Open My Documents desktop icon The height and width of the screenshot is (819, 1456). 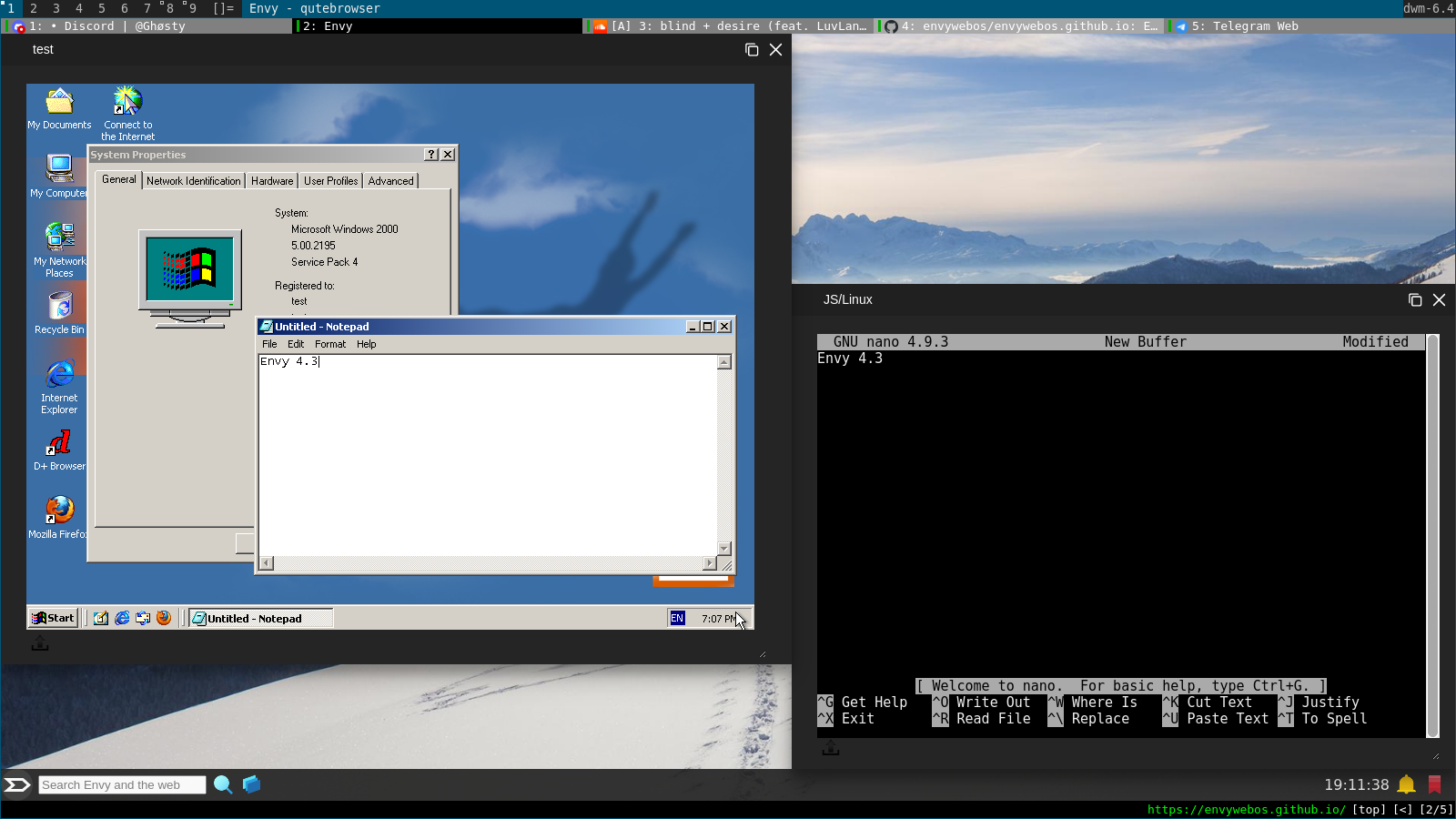point(59,108)
